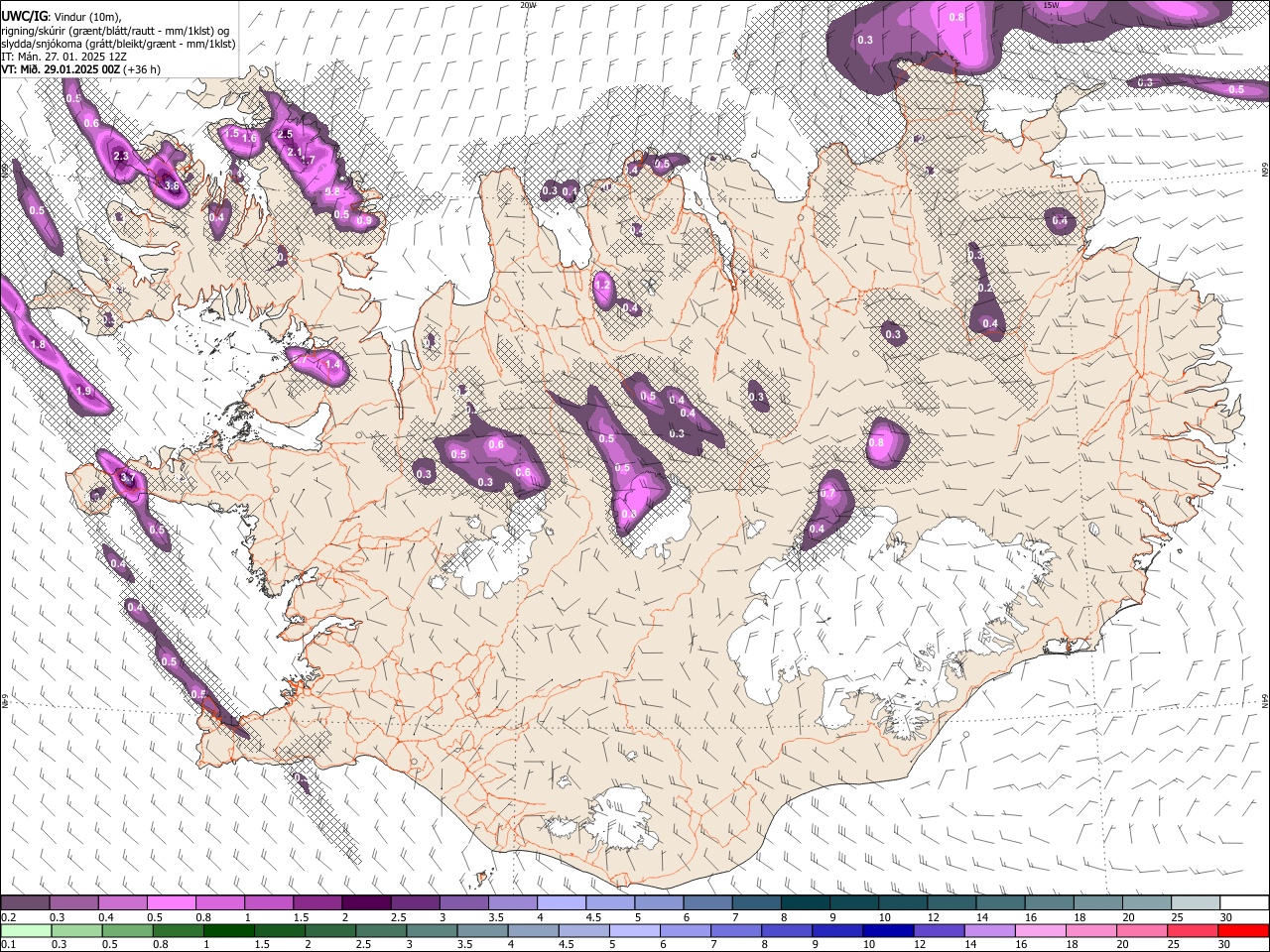This screenshot has width=1270, height=952.
Task: Click upper legend swatch between 4 and 4.5
Action: tap(561, 903)
